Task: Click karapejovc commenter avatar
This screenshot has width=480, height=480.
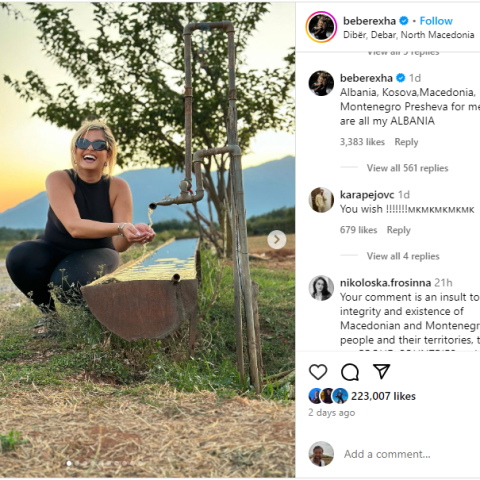Action: tap(321, 200)
